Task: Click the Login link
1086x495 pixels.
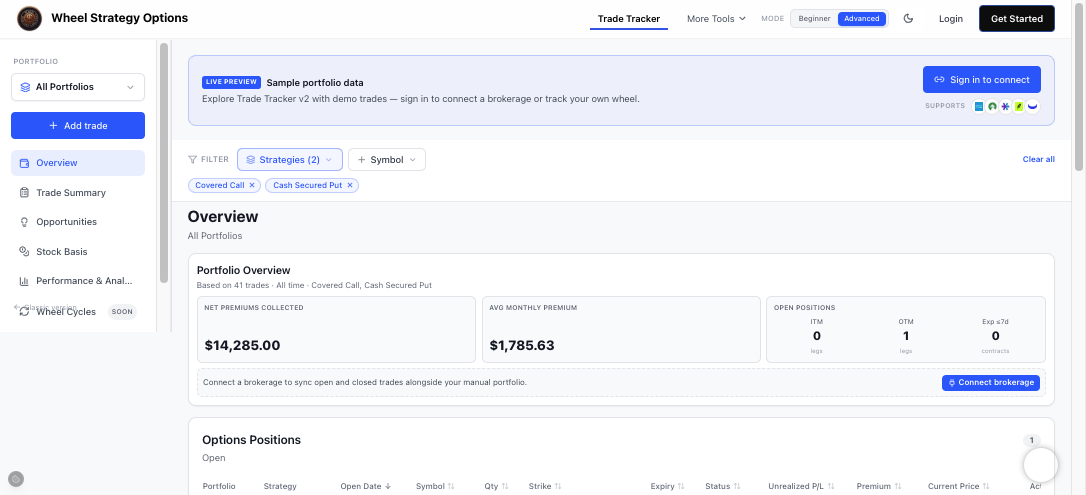Action: (x=951, y=19)
